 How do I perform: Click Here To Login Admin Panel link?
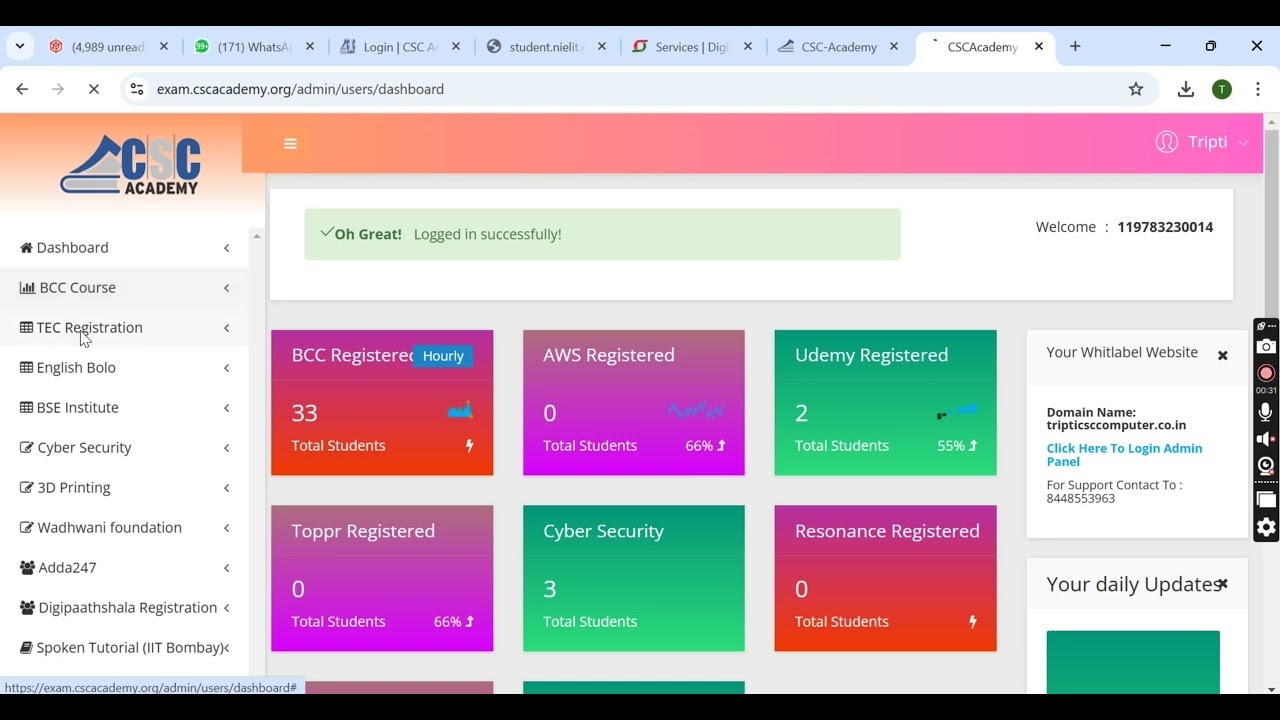(1124, 455)
